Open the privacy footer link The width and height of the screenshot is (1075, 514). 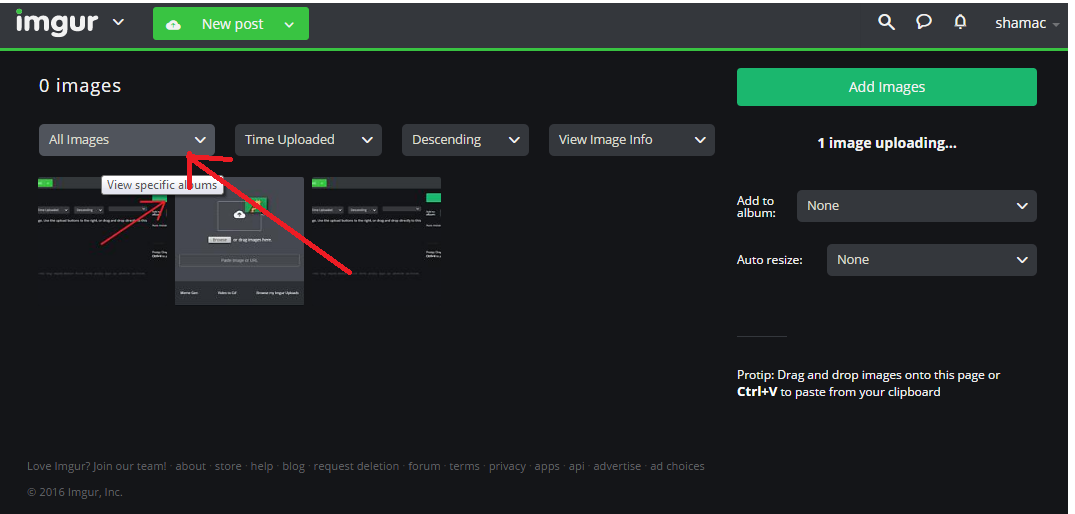pyautogui.click(x=507, y=466)
